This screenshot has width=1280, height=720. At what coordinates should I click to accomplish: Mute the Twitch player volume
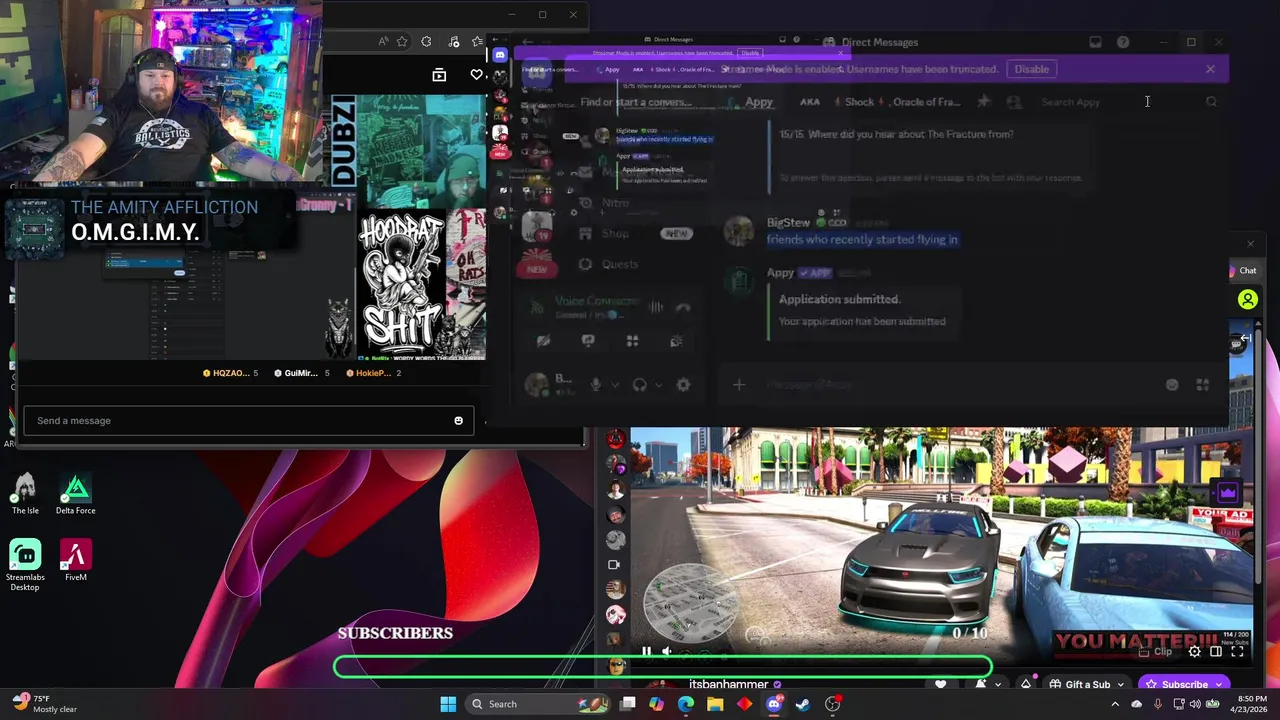[666, 652]
